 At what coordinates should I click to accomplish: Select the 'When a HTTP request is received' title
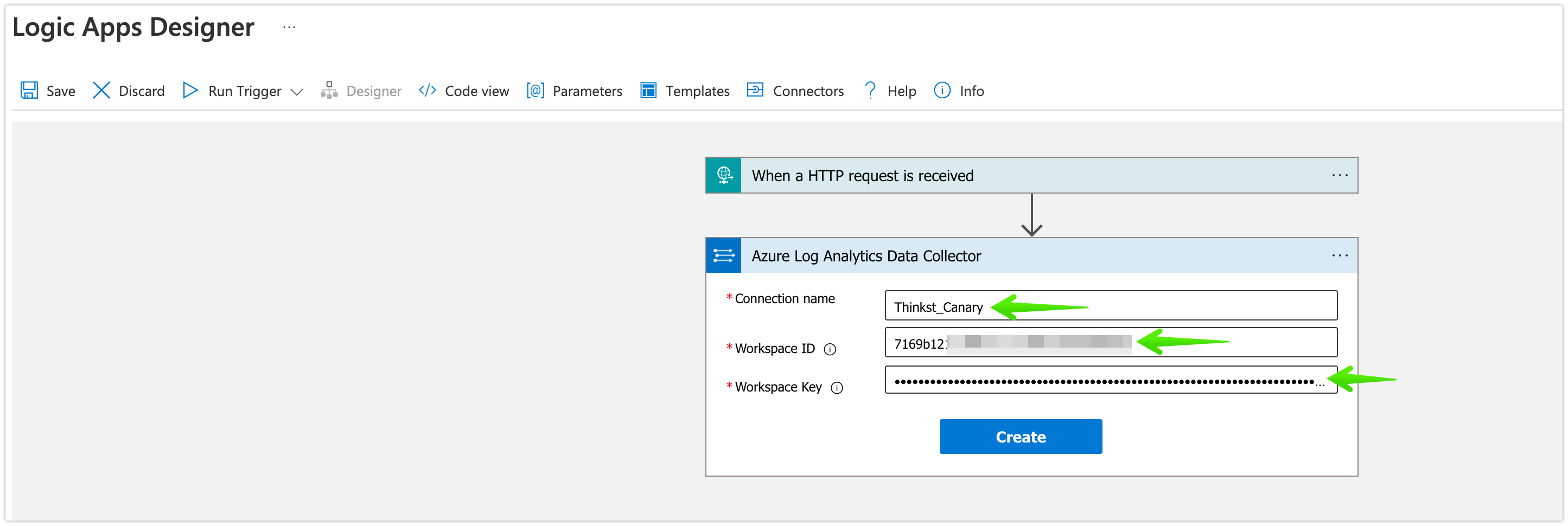[x=863, y=176]
